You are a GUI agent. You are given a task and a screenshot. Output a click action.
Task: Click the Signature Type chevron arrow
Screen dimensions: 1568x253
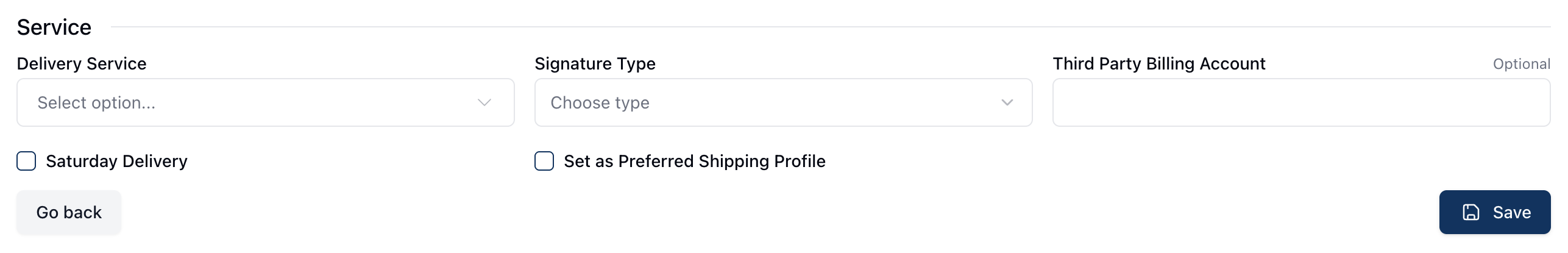[x=1007, y=102]
